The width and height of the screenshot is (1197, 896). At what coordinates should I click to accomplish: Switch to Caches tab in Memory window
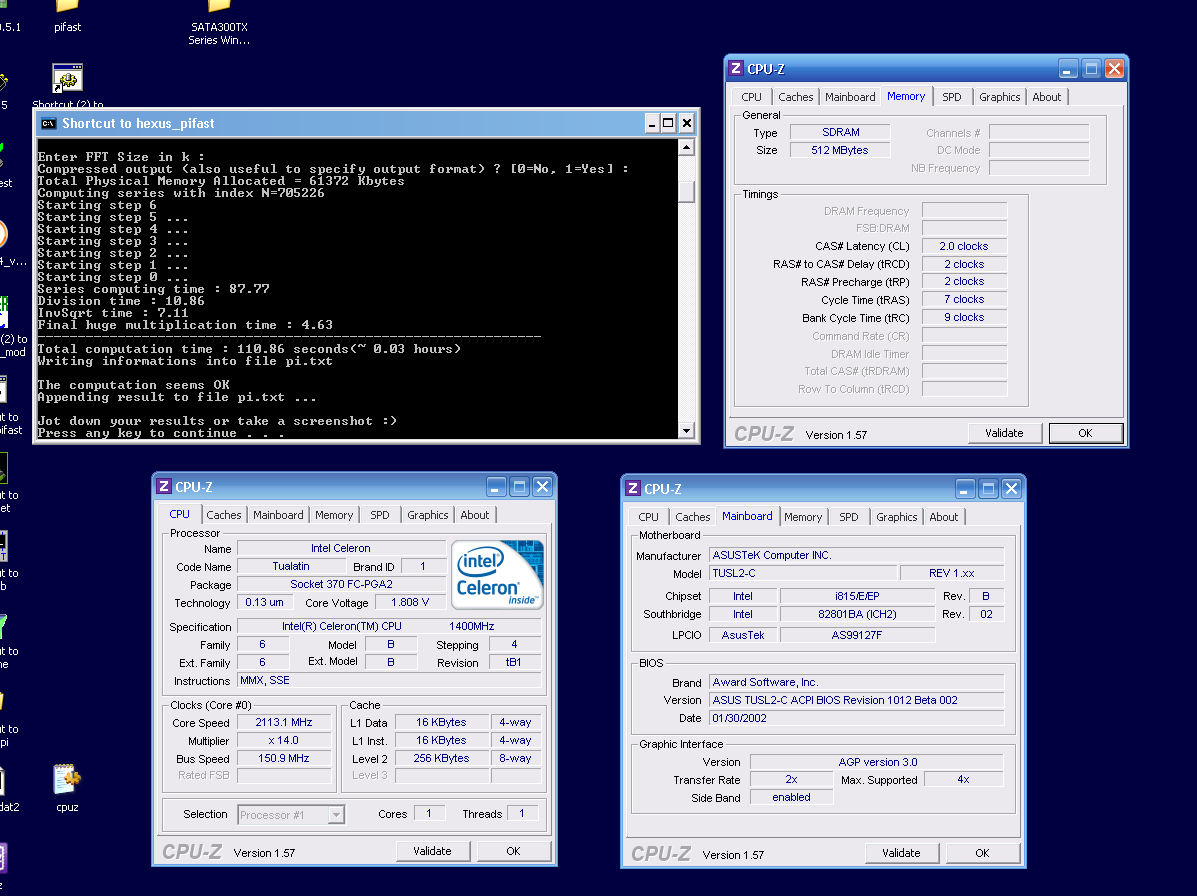pyautogui.click(x=795, y=97)
